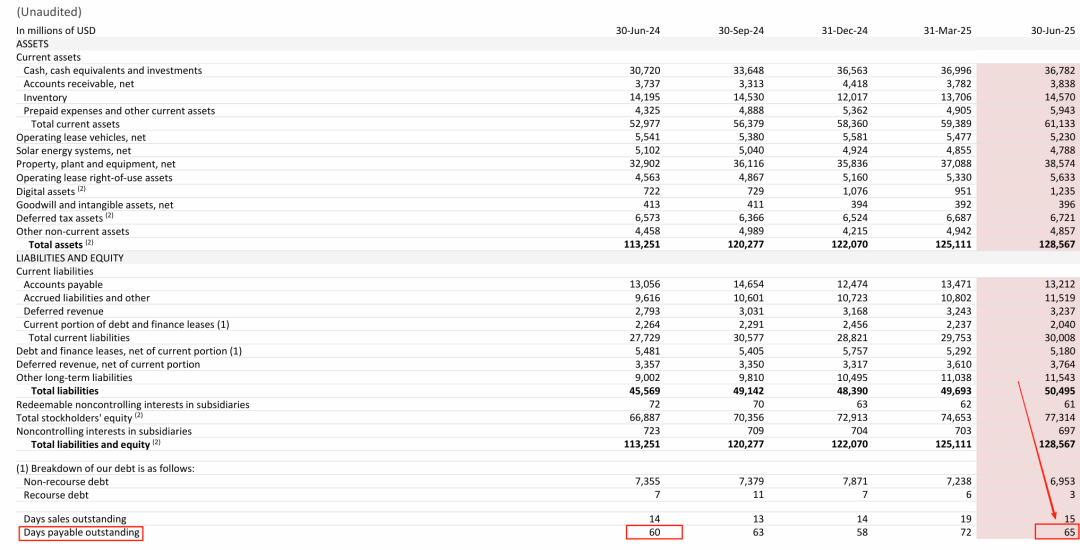Select accounts payable value 13,212
Screen dimensions: 1080x550
1059,284
